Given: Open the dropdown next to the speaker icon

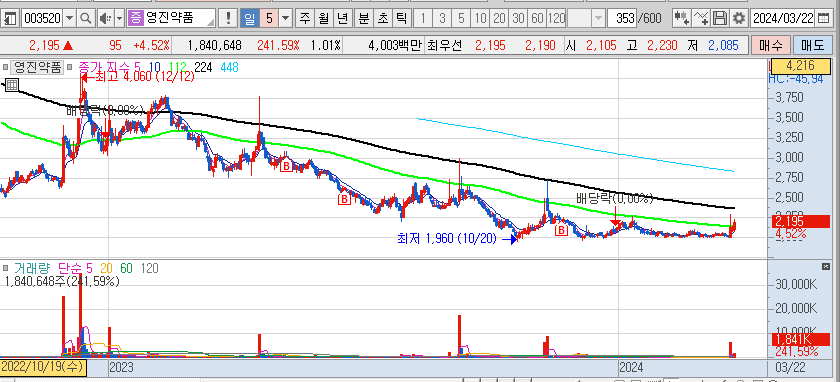Looking at the screenshot, I should pyautogui.click(x=119, y=19).
